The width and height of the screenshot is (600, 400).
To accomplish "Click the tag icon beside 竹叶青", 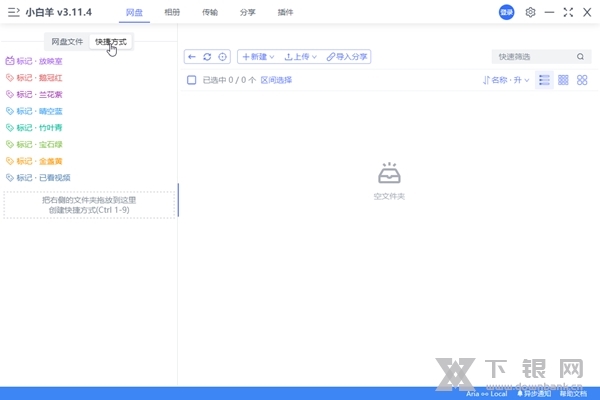I will pos(10,127).
